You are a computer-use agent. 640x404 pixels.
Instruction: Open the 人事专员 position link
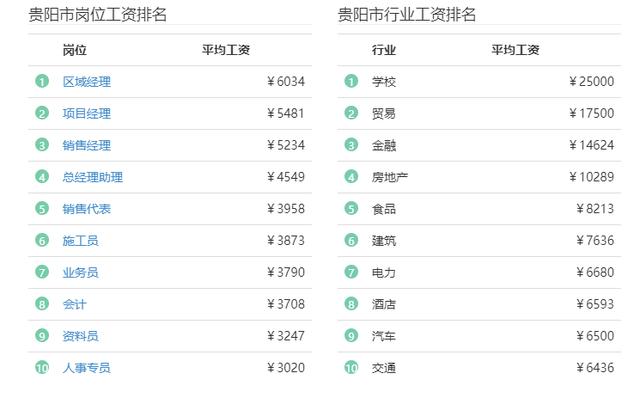tap(86, 368)
